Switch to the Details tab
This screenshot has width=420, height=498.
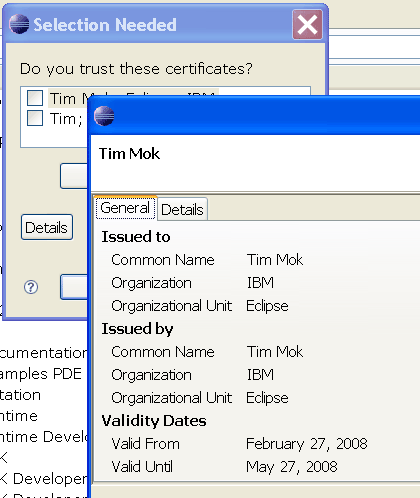click(x=182, y=210)
